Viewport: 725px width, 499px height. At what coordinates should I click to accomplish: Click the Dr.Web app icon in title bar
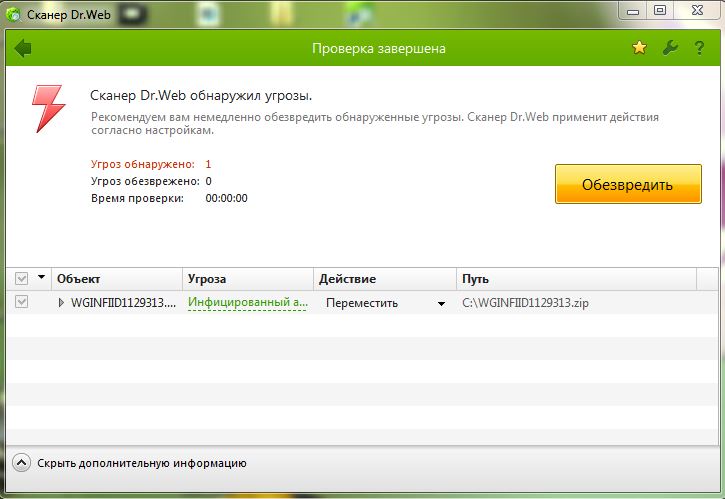point(13,15)
